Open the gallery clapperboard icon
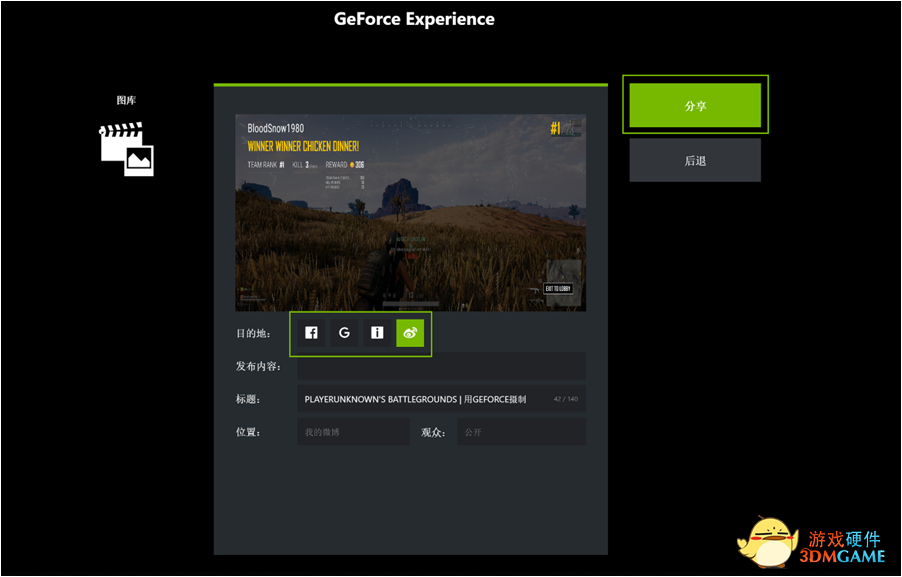The image size is (902, 577). pos(127,148)
